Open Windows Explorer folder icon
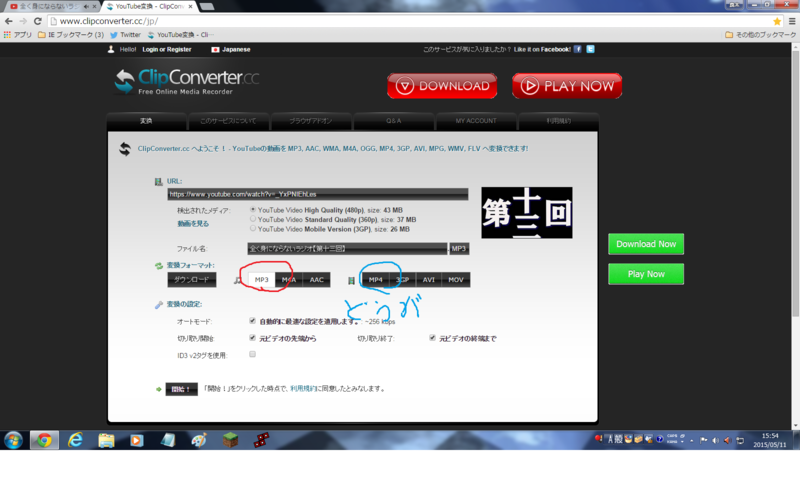The height and width of the screenshot is (500, 800). tap(106, 440)
